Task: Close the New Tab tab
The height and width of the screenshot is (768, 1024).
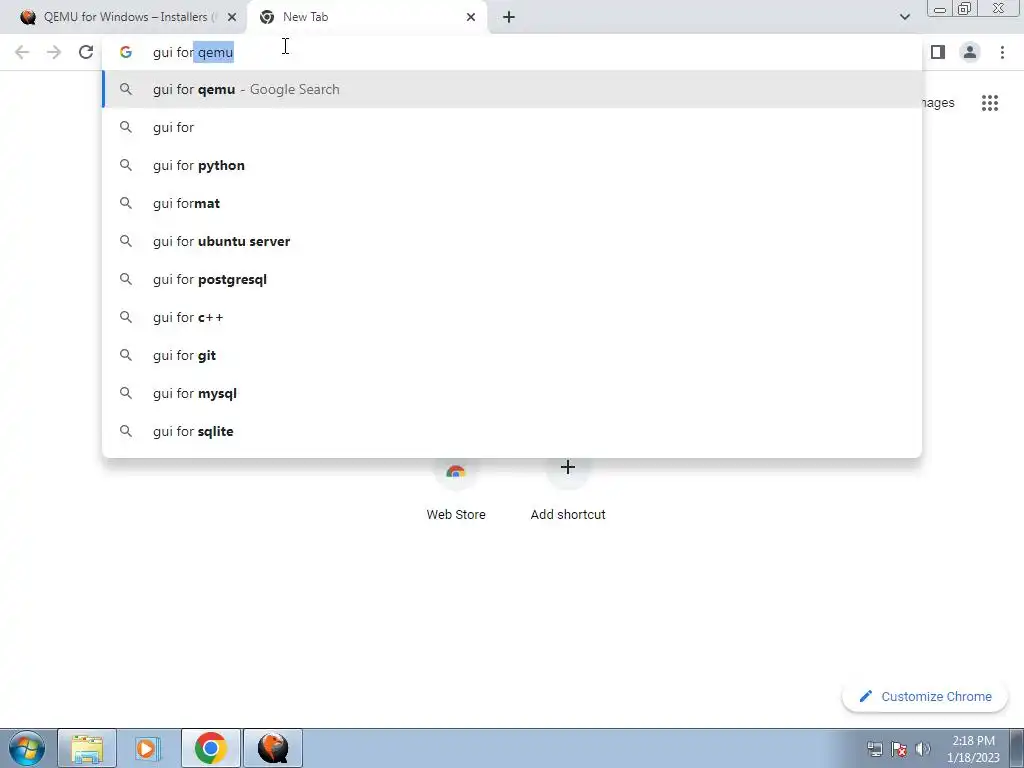Action: click(471, 17)
